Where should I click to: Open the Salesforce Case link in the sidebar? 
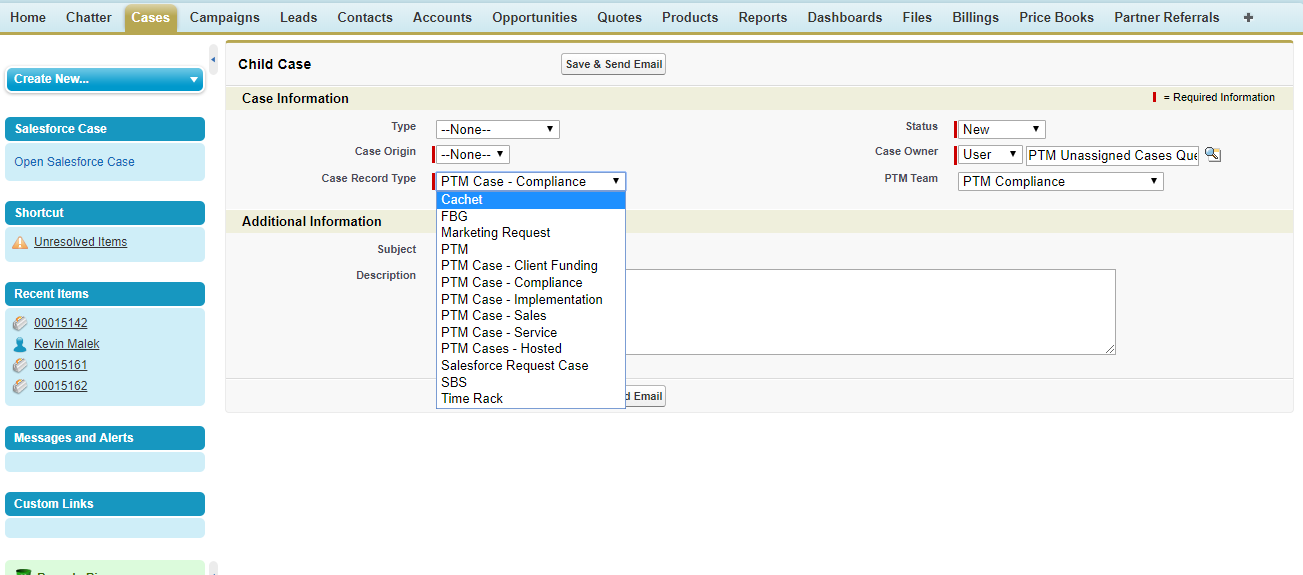(74, 162)
